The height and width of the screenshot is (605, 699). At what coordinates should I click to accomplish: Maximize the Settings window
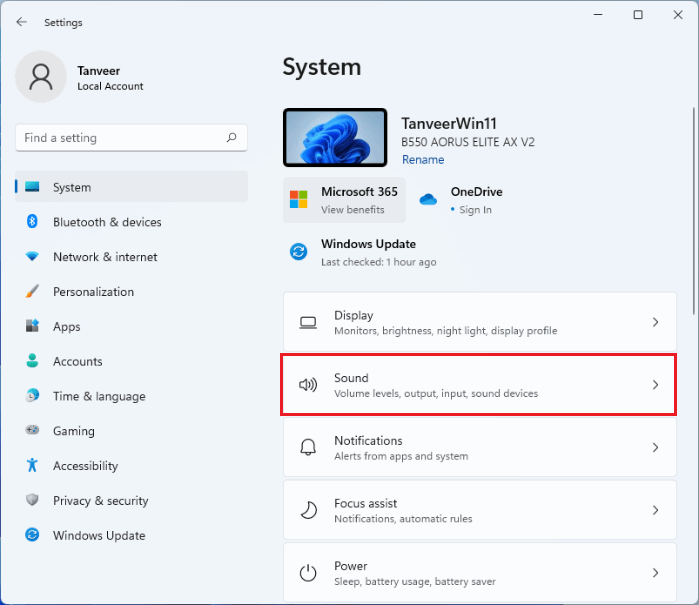pyautogui.click(x=638, y=15)
